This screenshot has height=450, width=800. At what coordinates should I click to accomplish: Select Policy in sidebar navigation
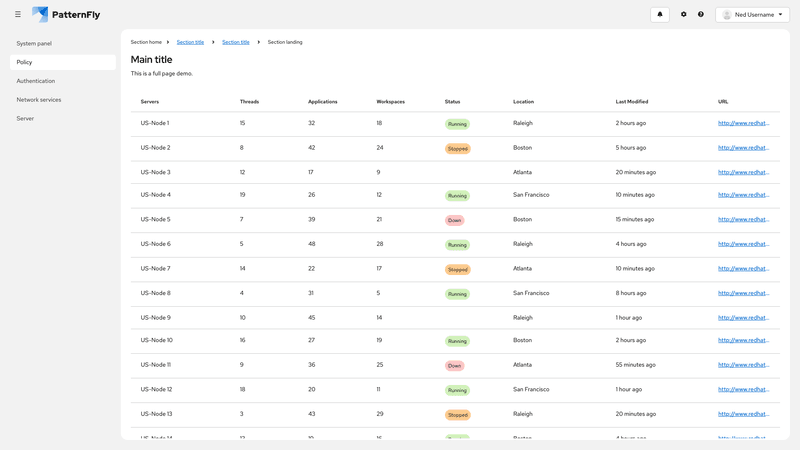[25, 62]
